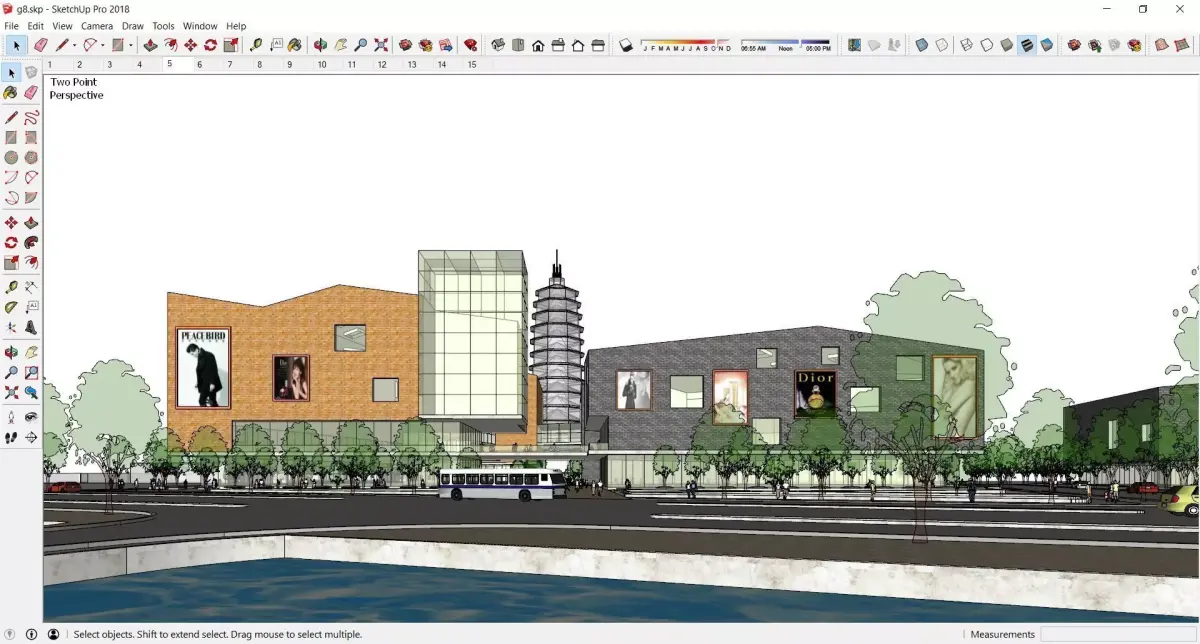
Task: Click the credits icon in status bar
Action: point(32,634)
